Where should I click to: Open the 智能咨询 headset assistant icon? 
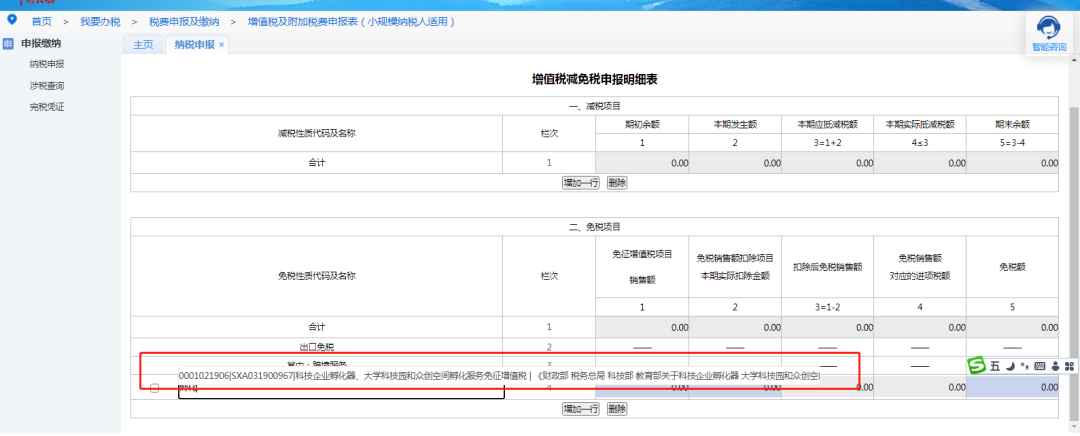tap(1049, 29)
